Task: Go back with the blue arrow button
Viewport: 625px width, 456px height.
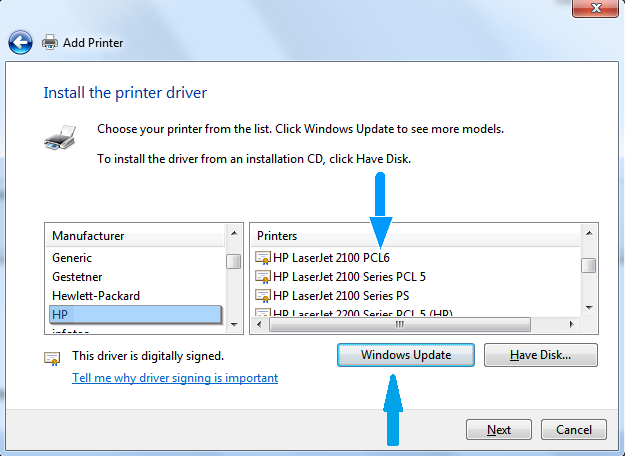Action: [x=20, y=42]
